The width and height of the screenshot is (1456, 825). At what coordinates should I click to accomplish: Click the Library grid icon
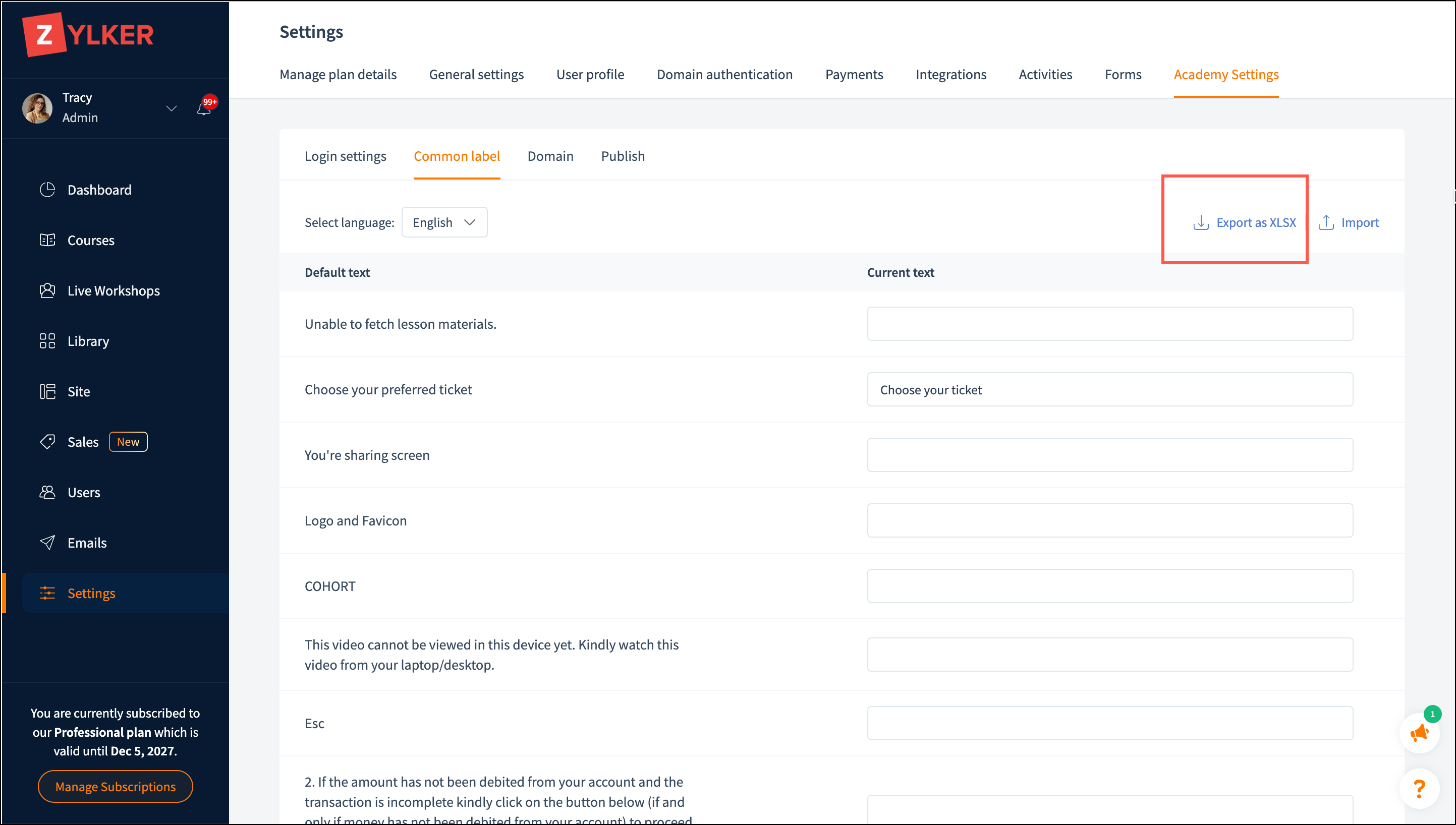tap(47, 341)
